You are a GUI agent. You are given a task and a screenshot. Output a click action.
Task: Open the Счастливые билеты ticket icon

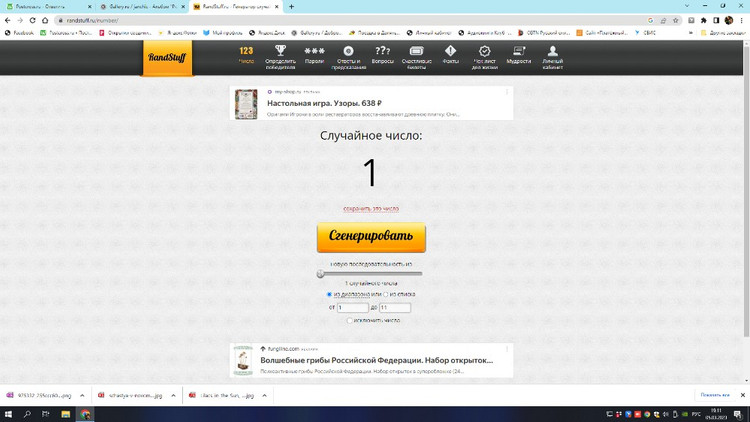pyautogui.click(x=416, y=51)
